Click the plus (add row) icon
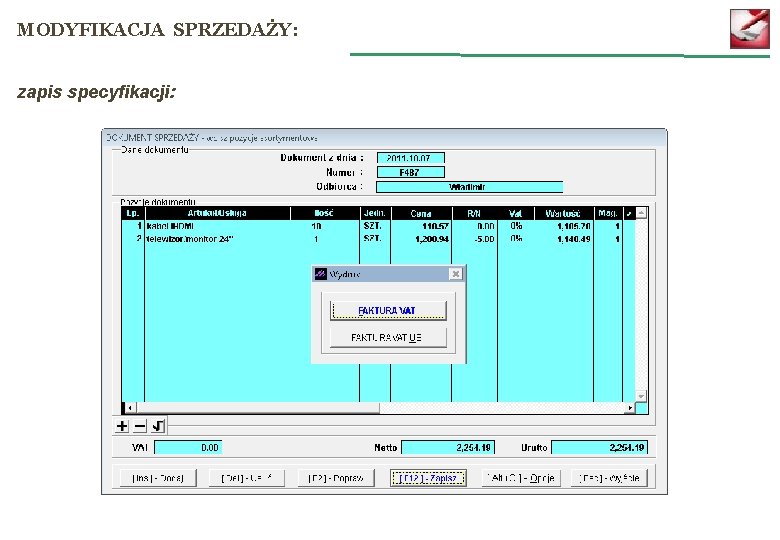This screenshot has height=540, width=780. (x=122, y=426)
